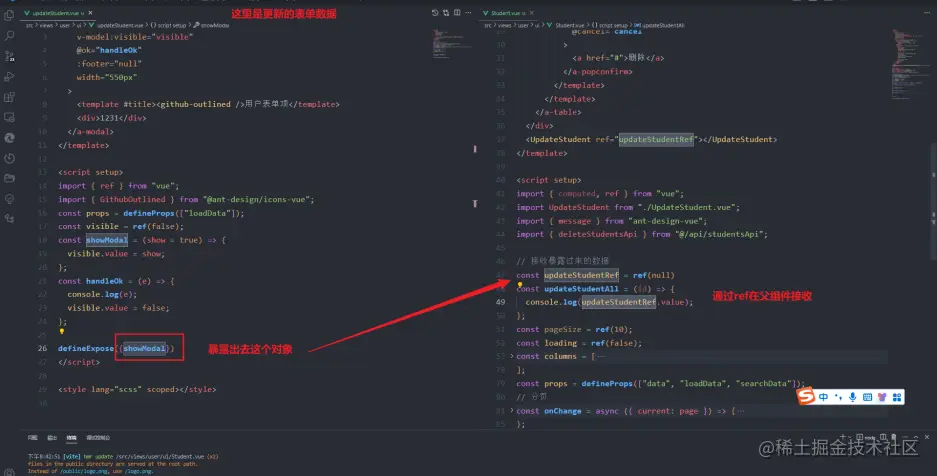Click the Sogou input method S logo
The width and height of the screenshot is (937, 476).
coord(806,396)
